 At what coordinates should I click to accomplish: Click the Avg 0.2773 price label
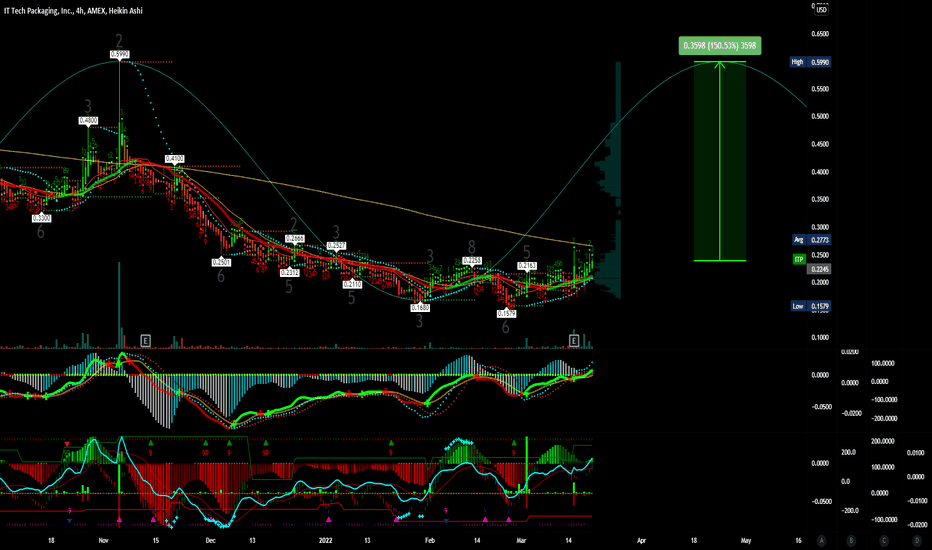pos(811,240)
